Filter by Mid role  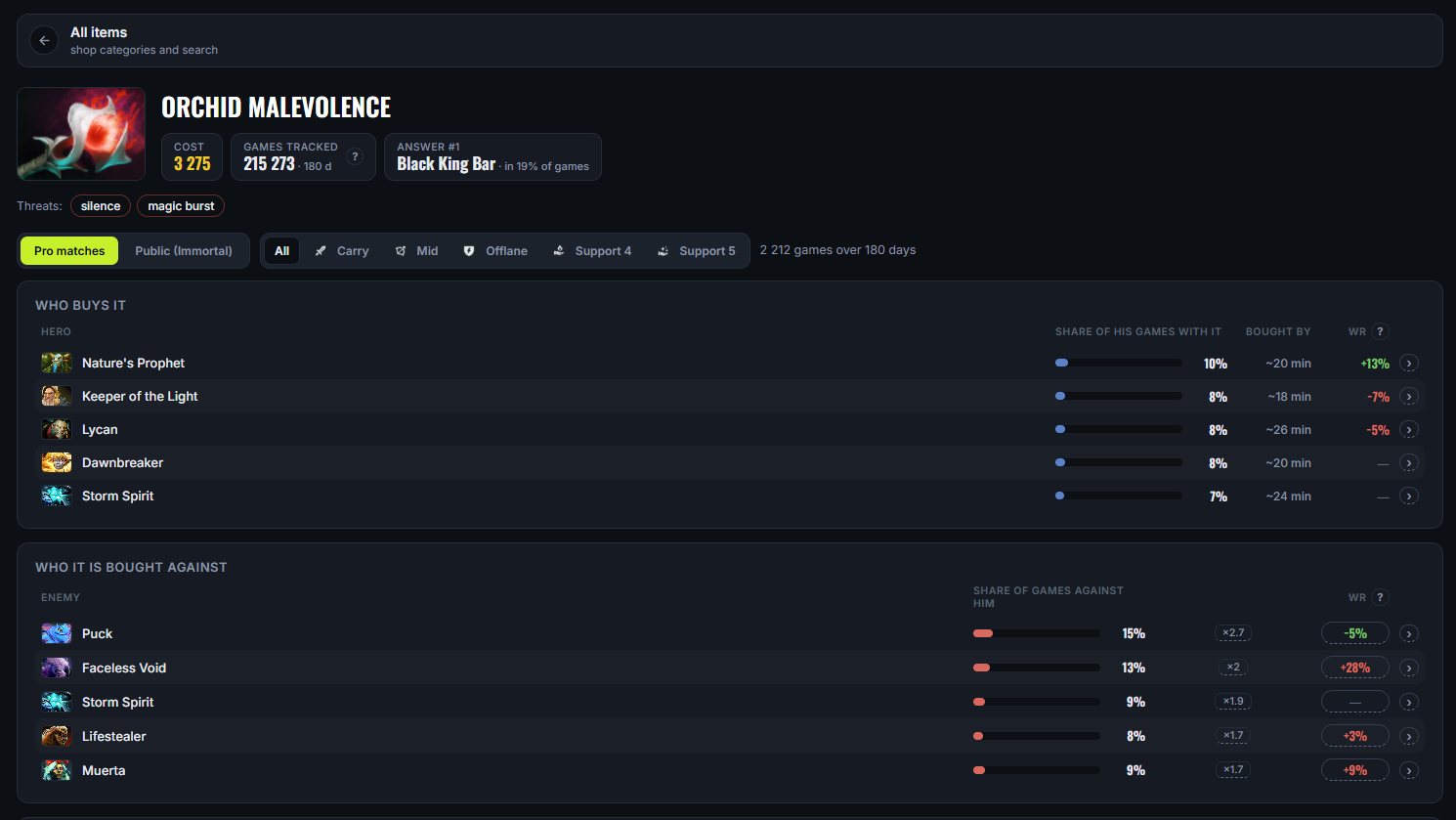pos(416,251)
